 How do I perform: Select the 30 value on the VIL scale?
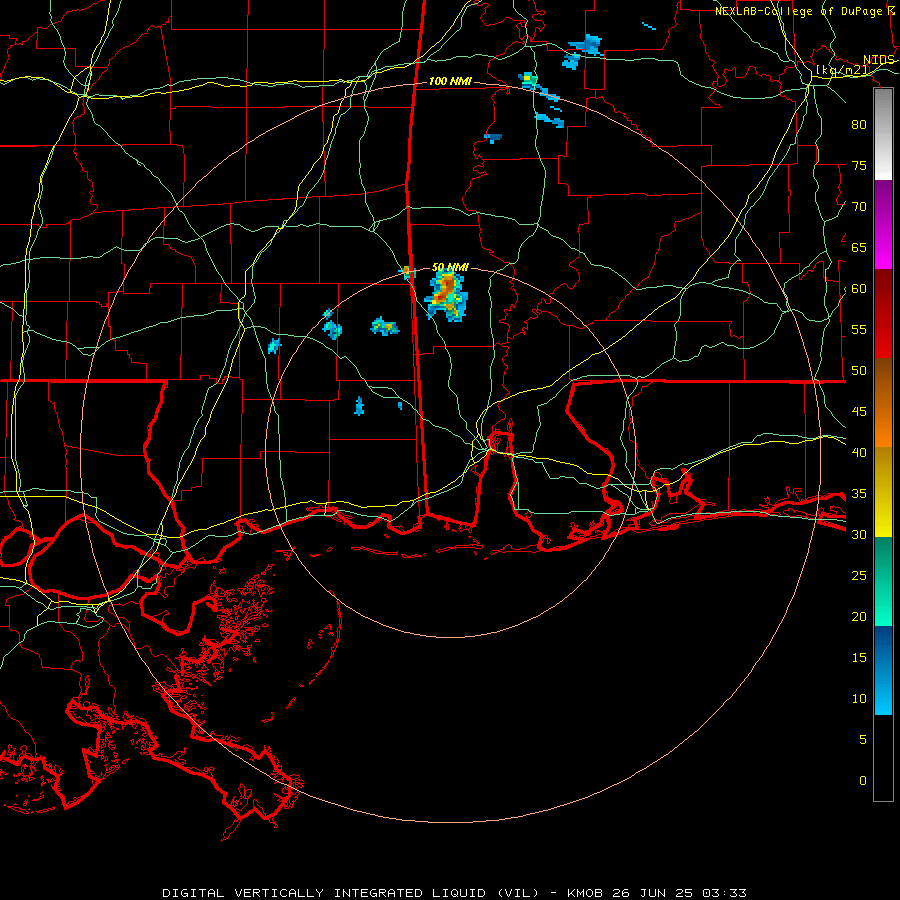pyautogui.click(x=859, y=535)
